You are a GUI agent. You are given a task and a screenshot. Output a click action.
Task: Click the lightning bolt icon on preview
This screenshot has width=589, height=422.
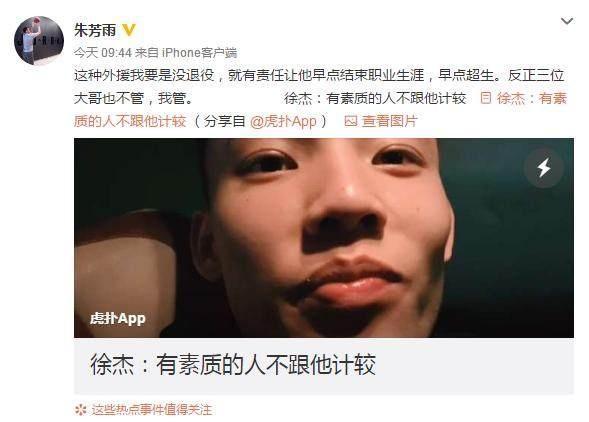tap(544, 168)
